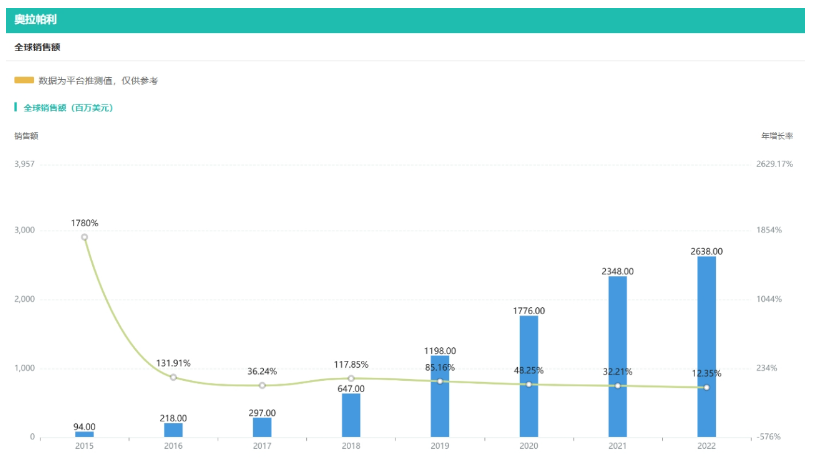Screen dimensions: 817x461
Task: Click the 2020 bar labeled 1776.00
Action: click(529, 377)
